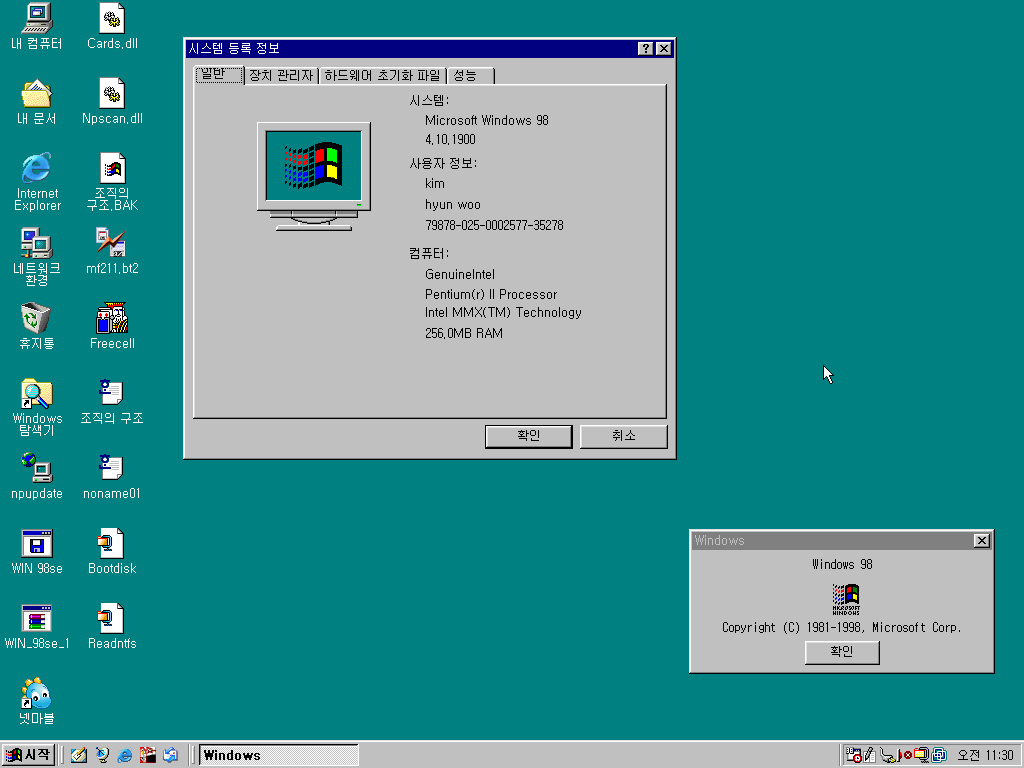Image resolution: width=1024 pixels, height=768 pixels.
Task: Click Internet Explorer quick launch icon
Action: [125, 755]
